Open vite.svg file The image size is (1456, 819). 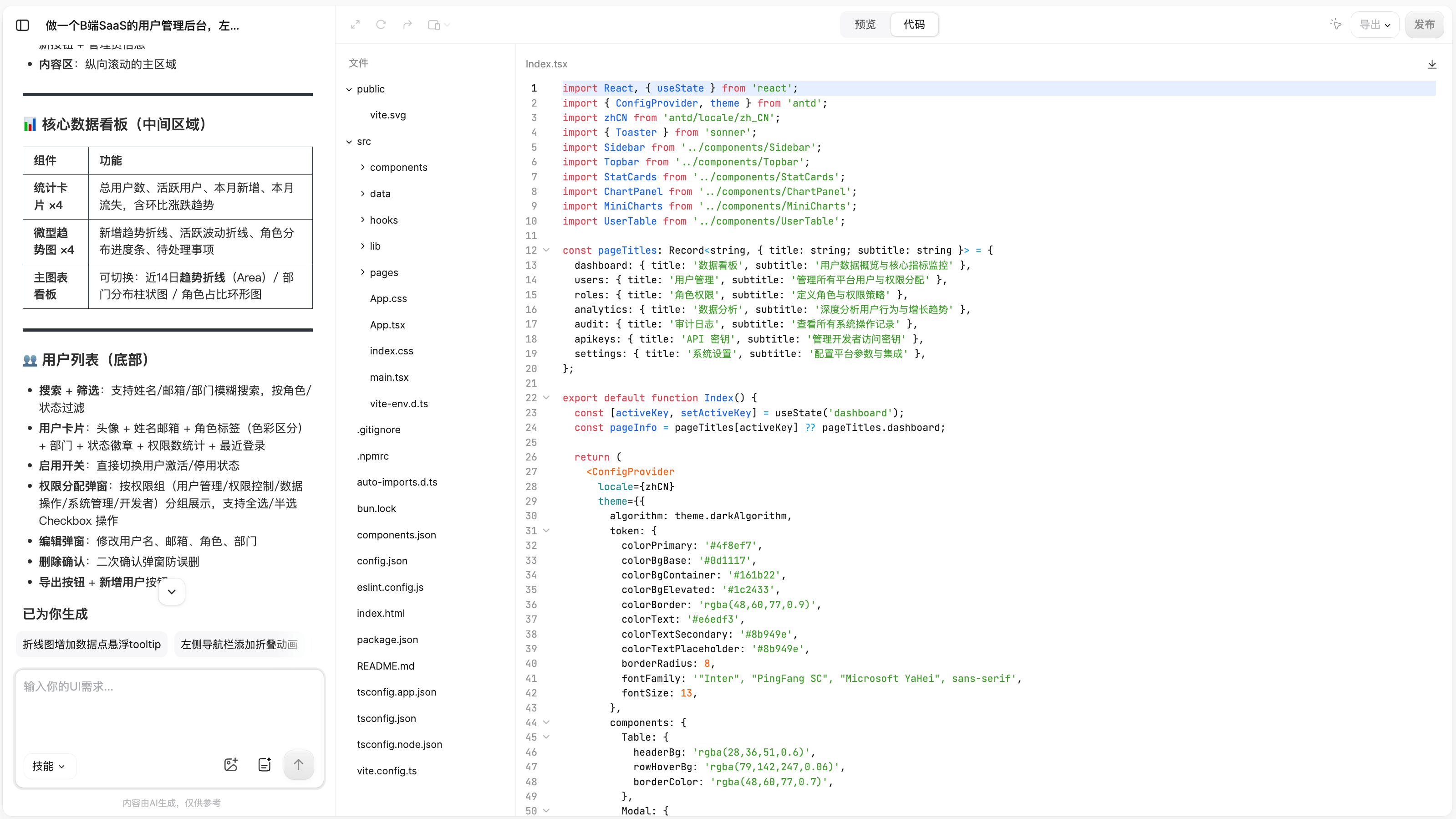click(388, 115)
